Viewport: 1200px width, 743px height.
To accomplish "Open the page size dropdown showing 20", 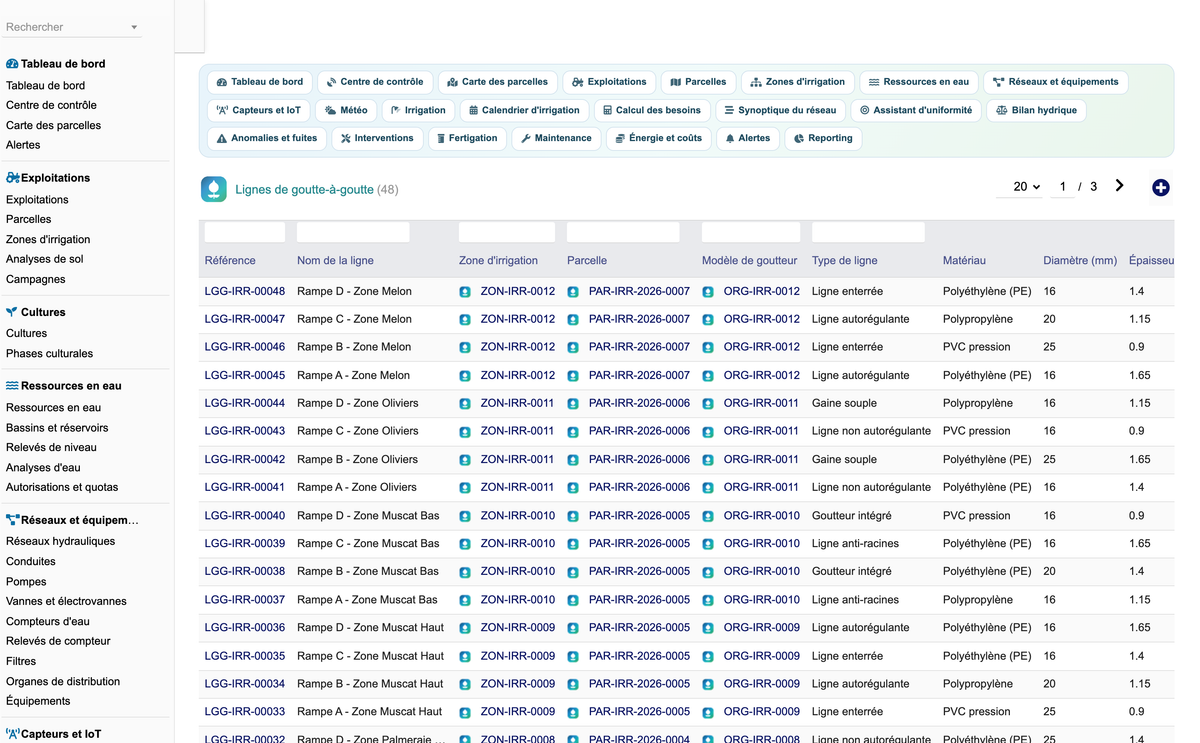I will (x=1021, y=187).
